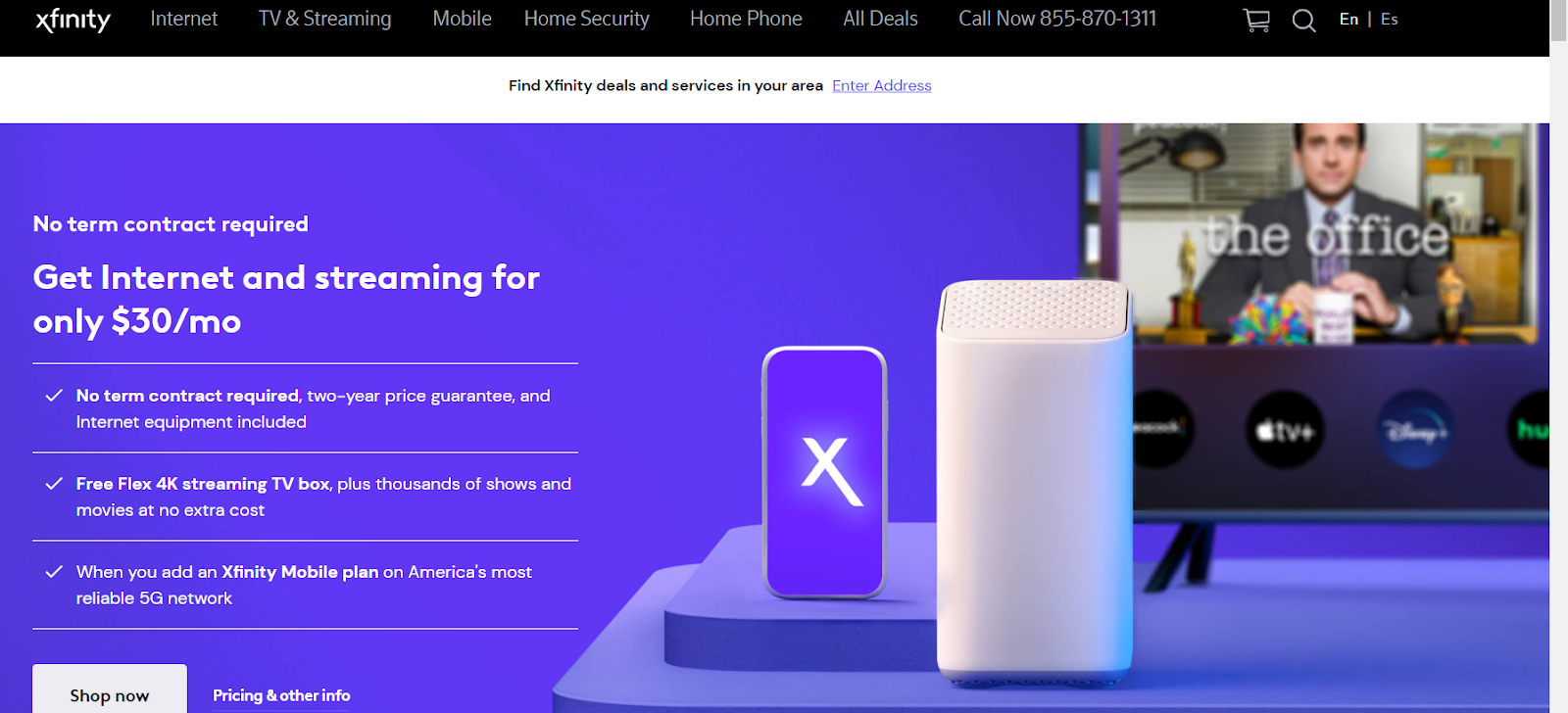
Task: Select the En language option
Action: (1348, 19)
